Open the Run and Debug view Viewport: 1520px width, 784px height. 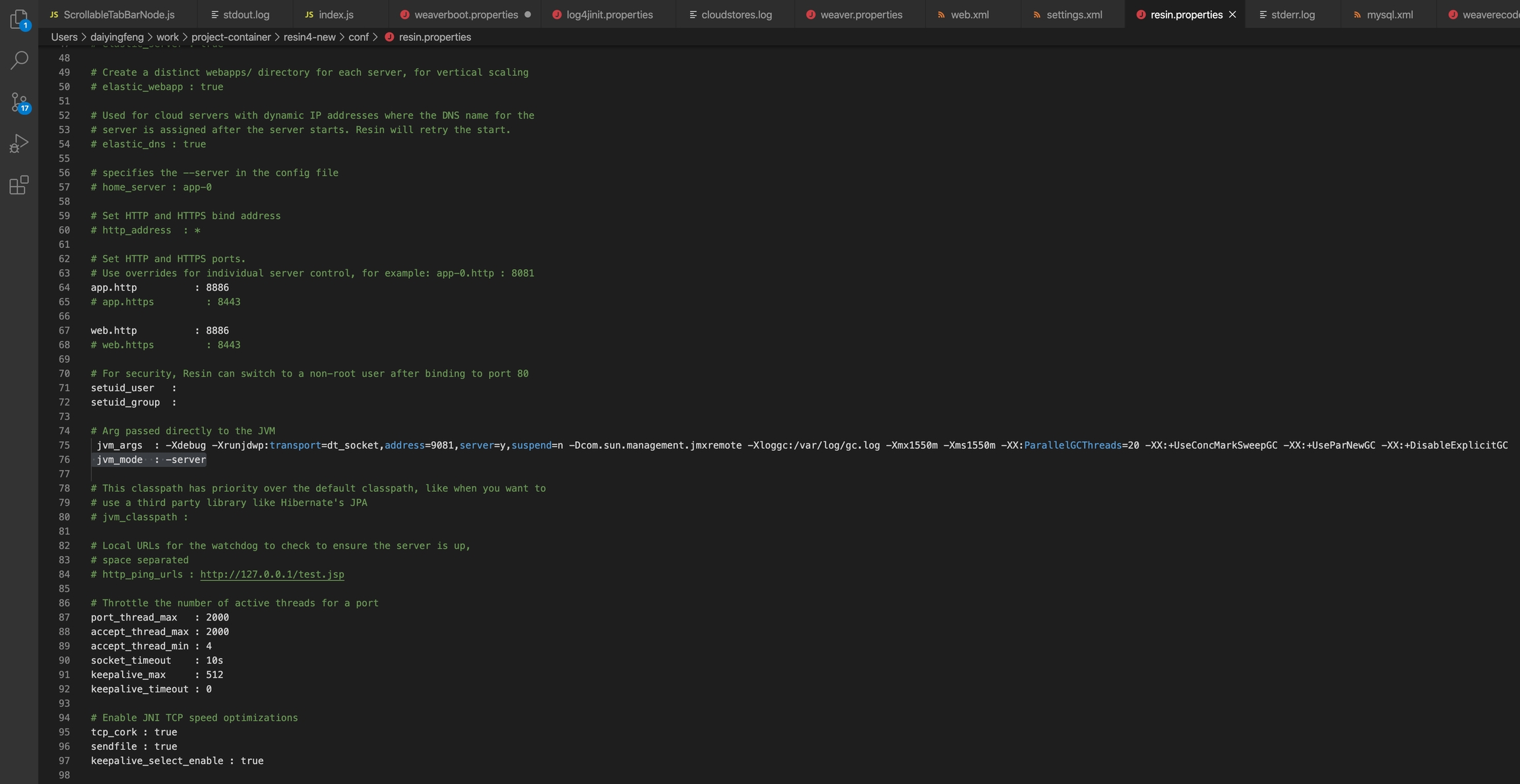pos(19,143)
